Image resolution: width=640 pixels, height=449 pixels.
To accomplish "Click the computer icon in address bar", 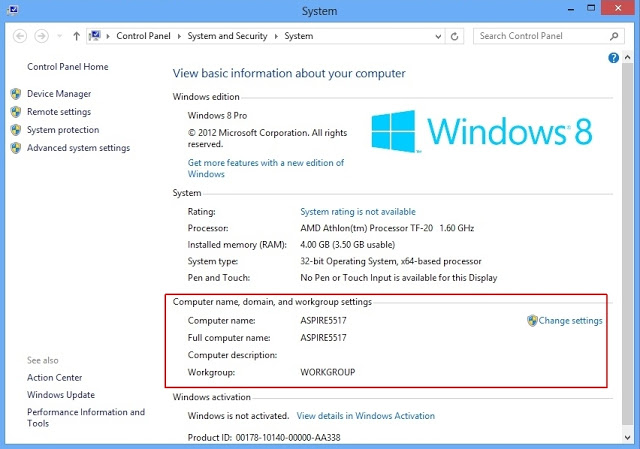I will tap(95, 36).
